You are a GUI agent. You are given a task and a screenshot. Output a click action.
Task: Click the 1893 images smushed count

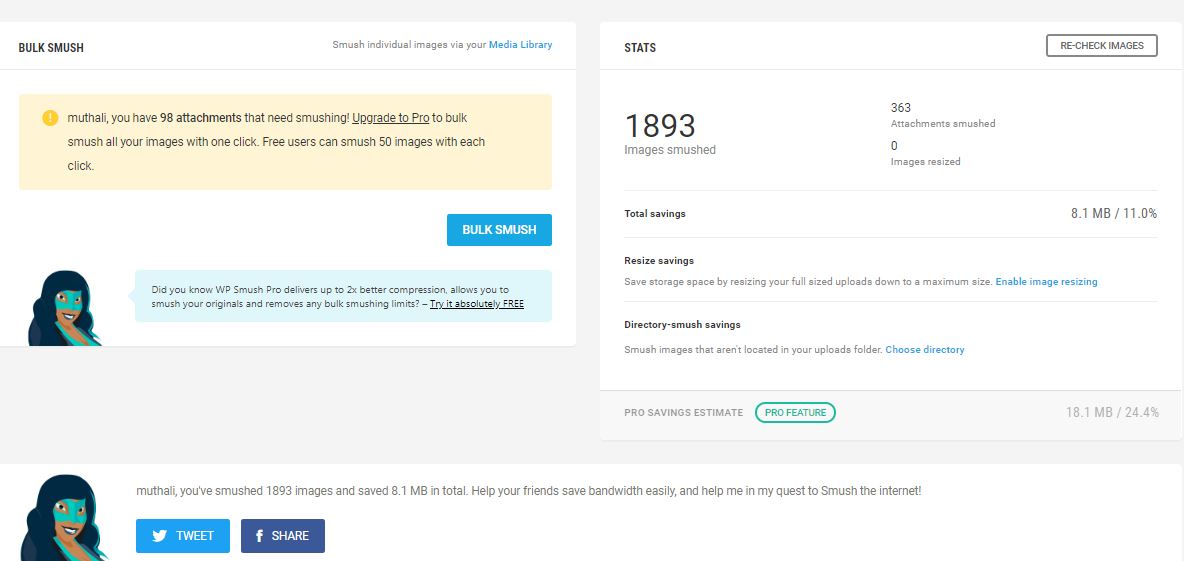click(x=660, y=126)
